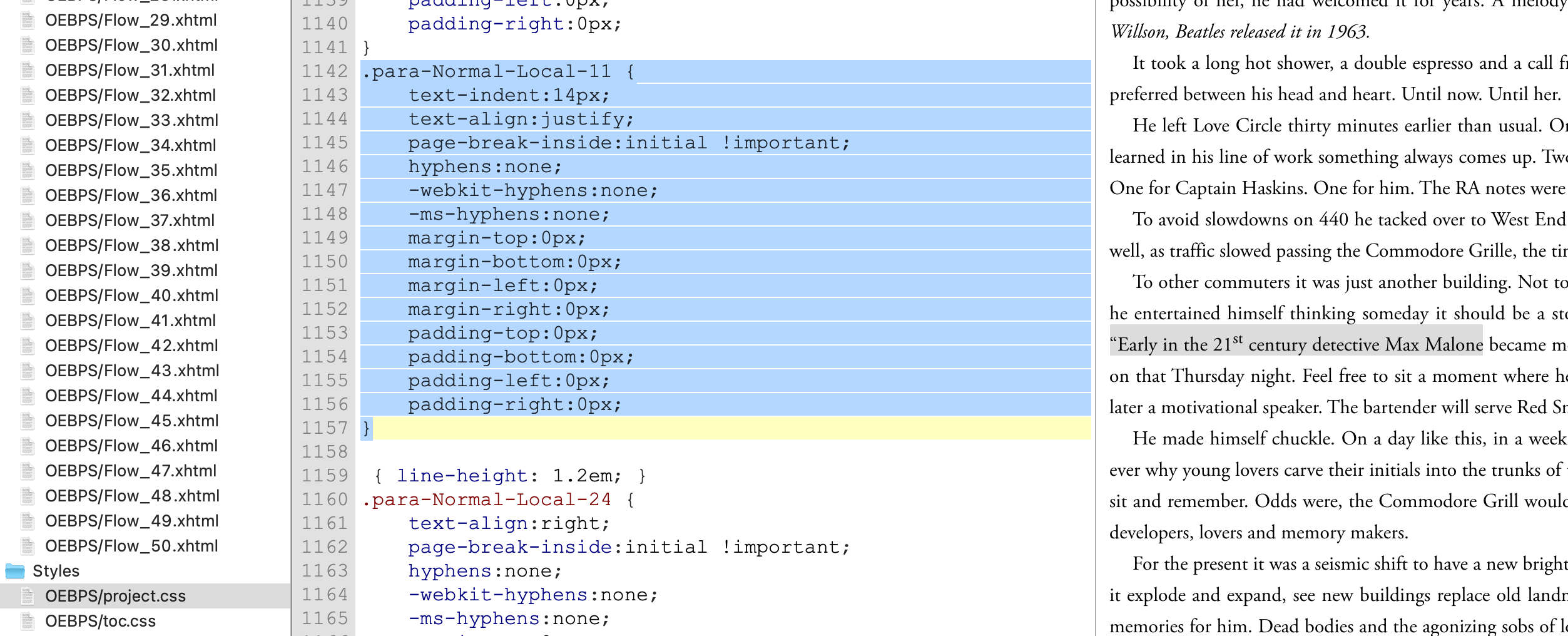Click file icon beside OEBPS/project.css
The image size is (1568, 636).
pos(28,596)
